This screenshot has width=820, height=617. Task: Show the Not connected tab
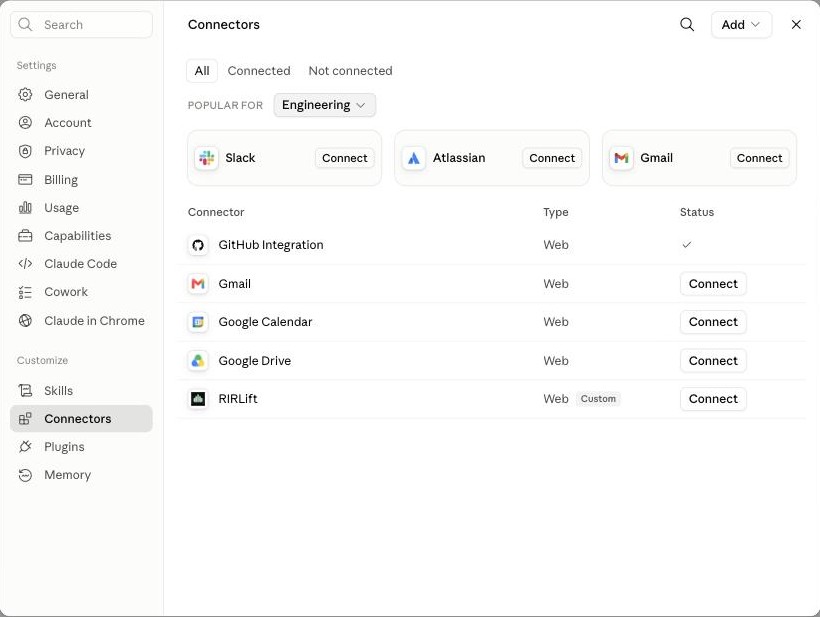point(350,71)
